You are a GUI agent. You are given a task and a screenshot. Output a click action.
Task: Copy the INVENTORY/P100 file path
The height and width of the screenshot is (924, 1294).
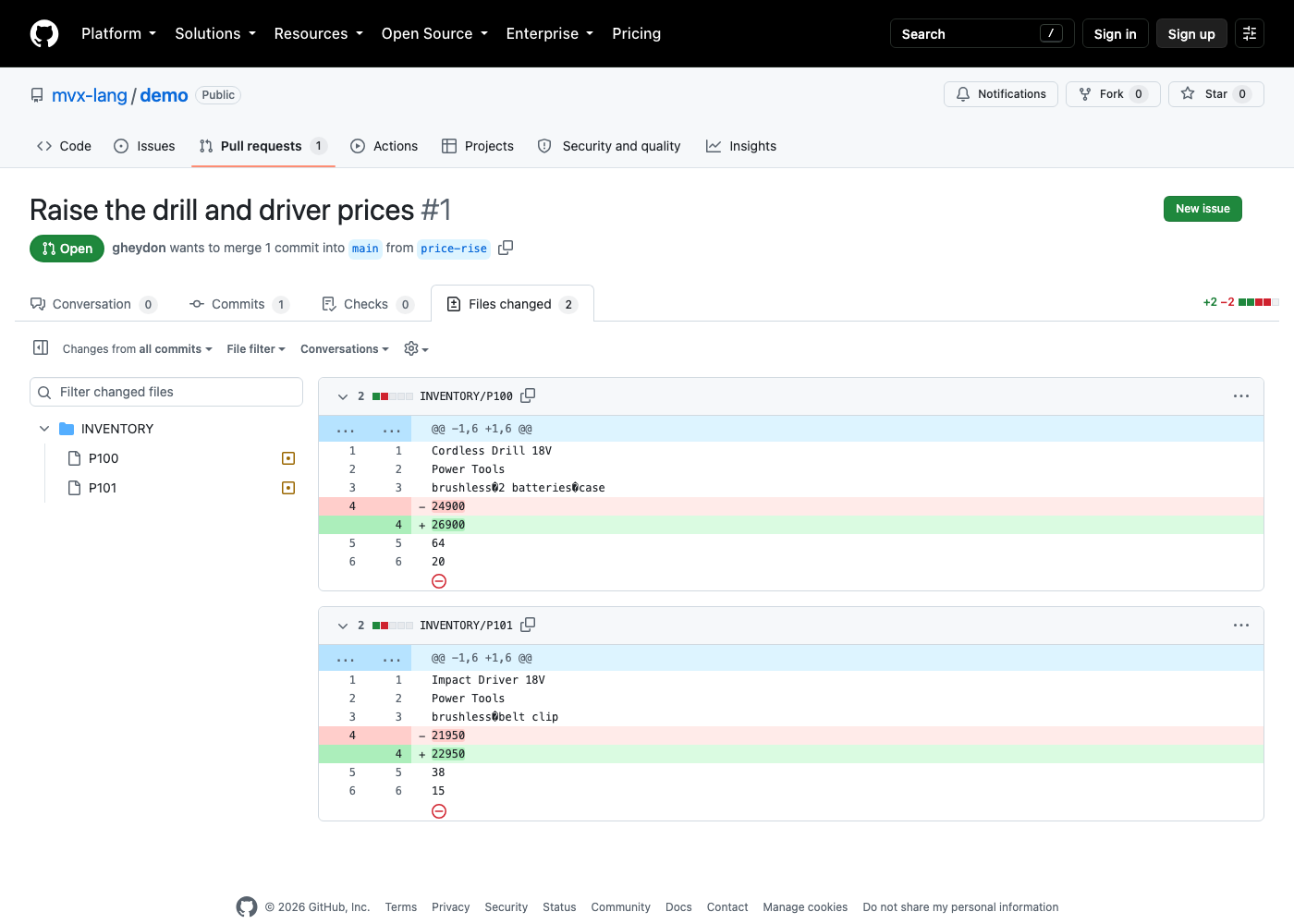click(528, 395)
